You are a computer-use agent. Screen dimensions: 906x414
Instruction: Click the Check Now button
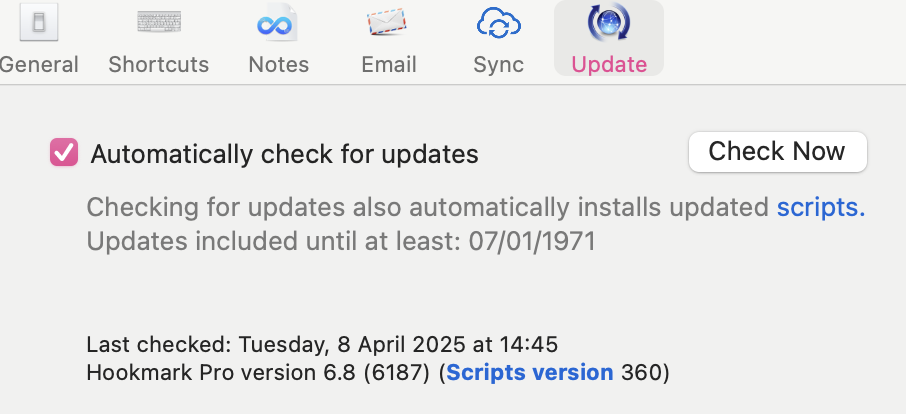778,152
